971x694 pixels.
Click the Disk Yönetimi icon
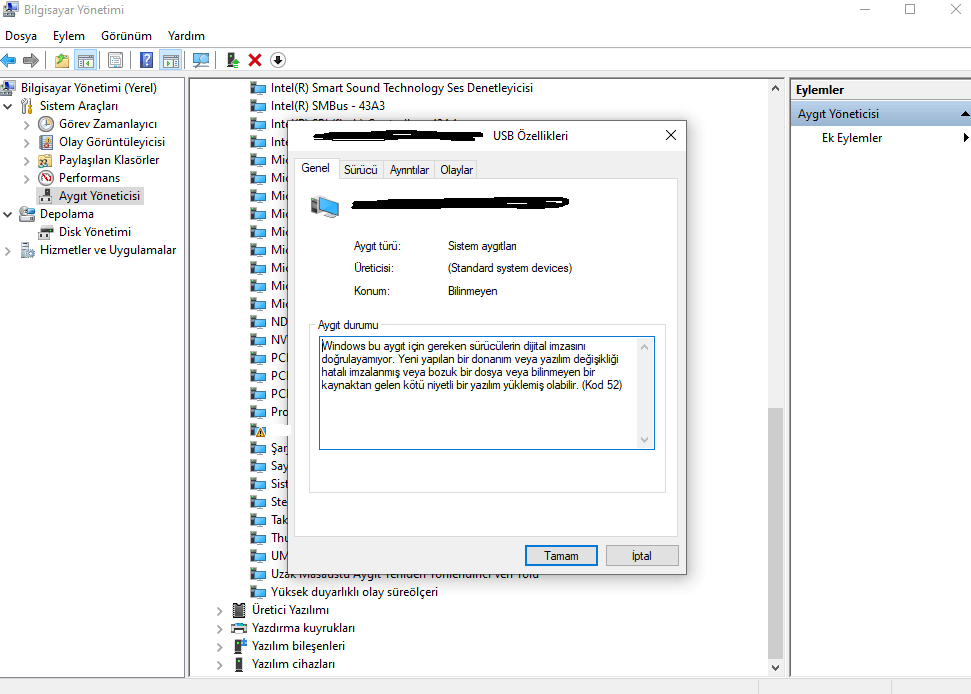tap(46, 232)
